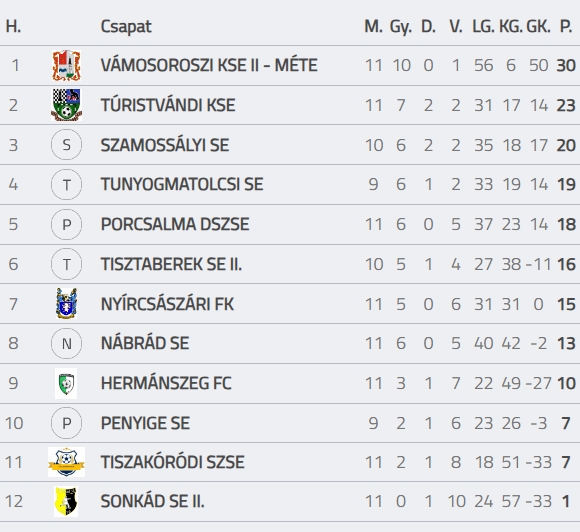Viewport: 580px width, 532px height.
Task: Click the Penyige SE 'P' placeholder logo
Action: coord(66,423)
